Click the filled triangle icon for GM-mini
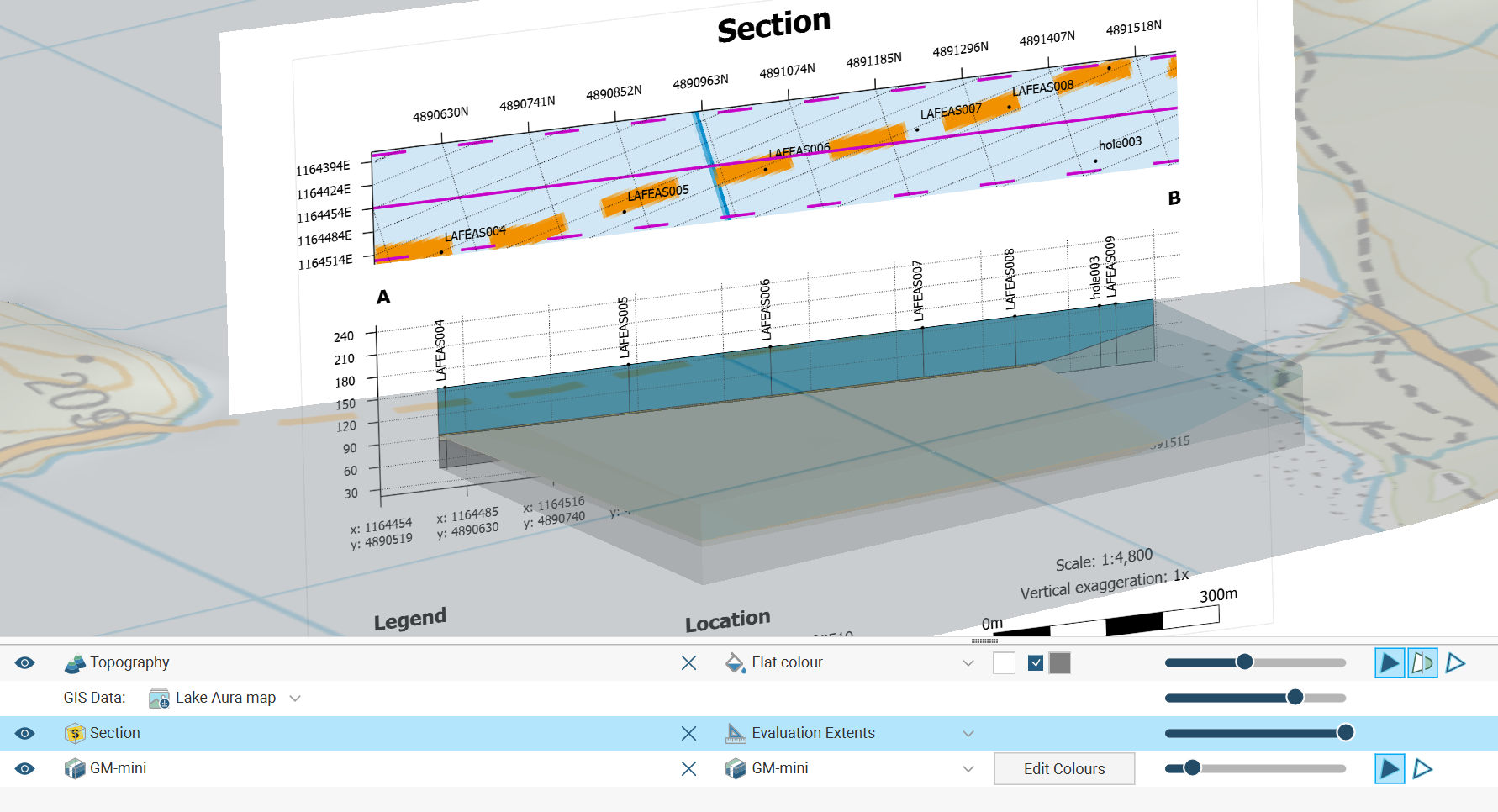Viewport: 1498px width, 812px height. (1390, 769)
